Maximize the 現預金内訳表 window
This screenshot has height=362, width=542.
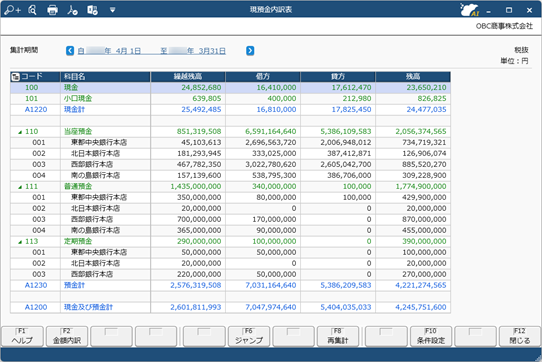509,10
